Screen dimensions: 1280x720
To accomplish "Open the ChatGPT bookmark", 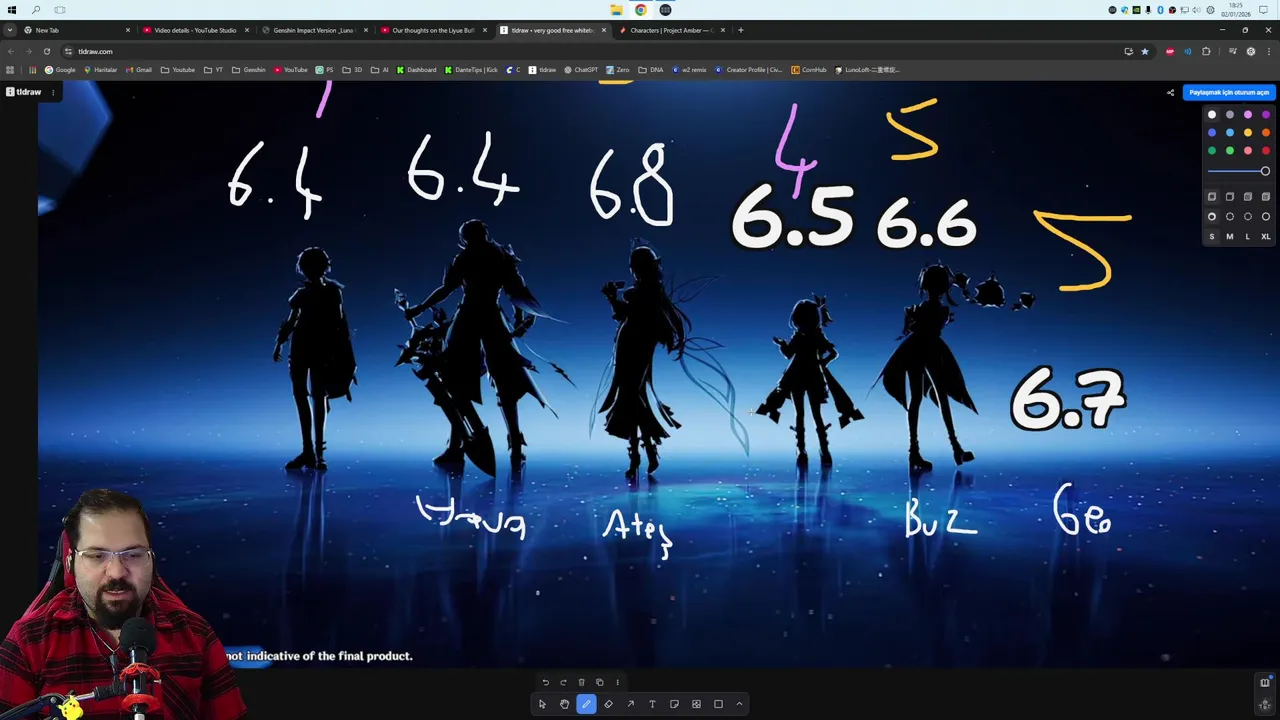I will [x=580, y=70].
